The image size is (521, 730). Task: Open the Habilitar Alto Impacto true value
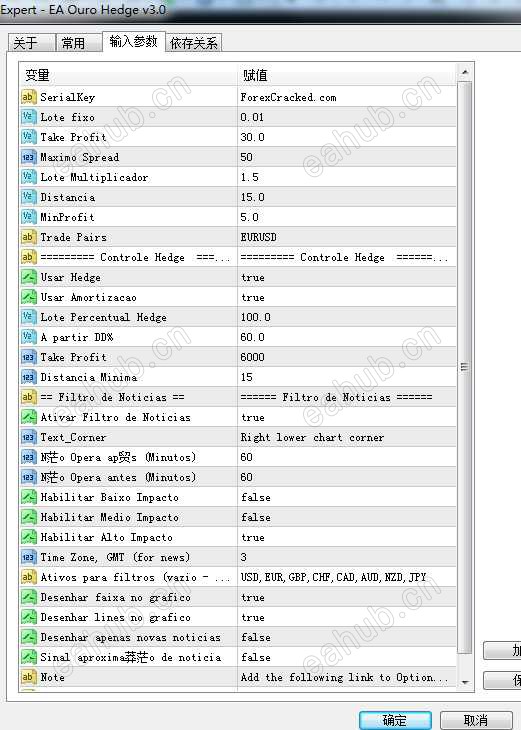(x=347, y=537)
